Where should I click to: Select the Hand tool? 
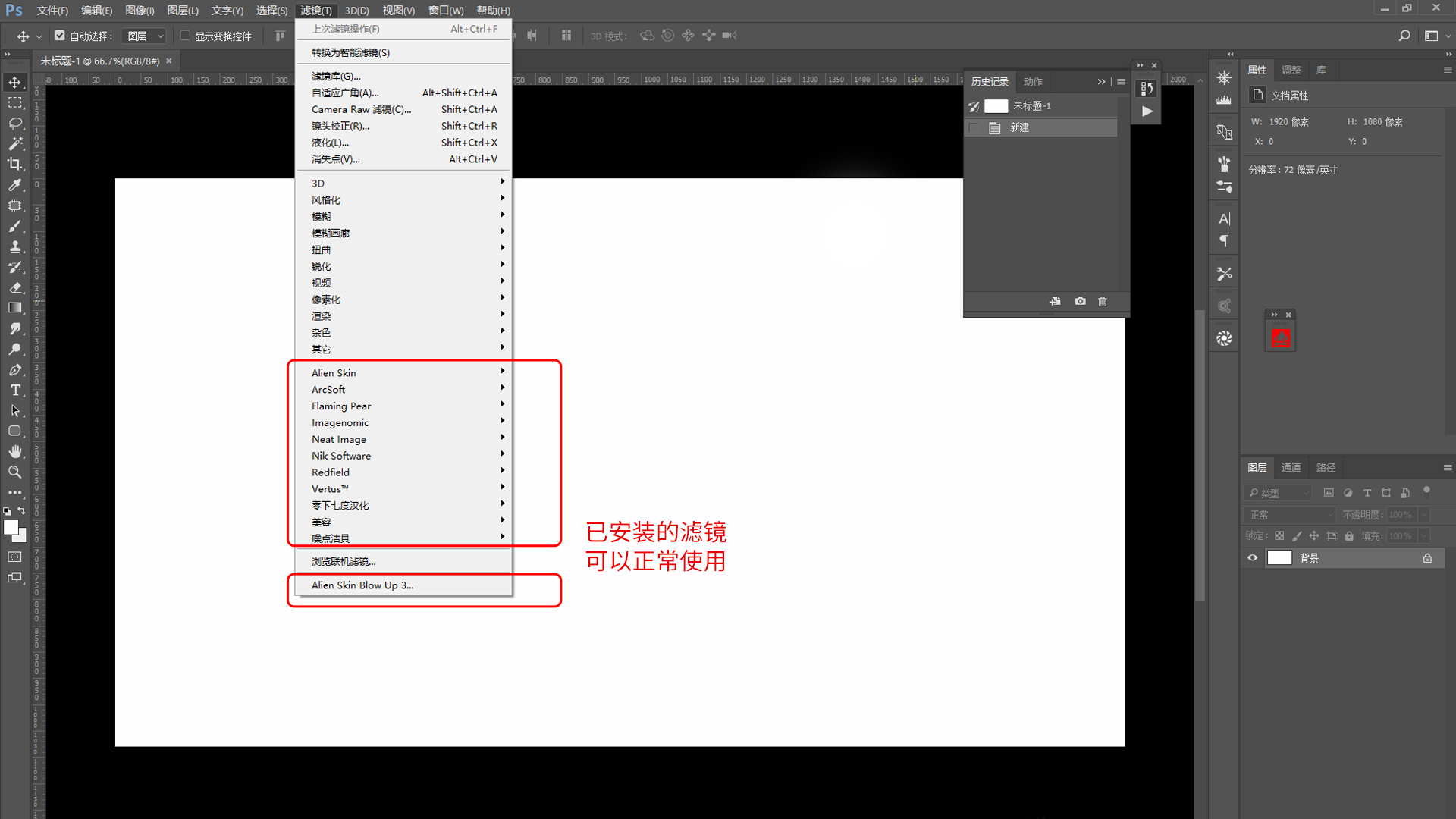tap(14, 451)
